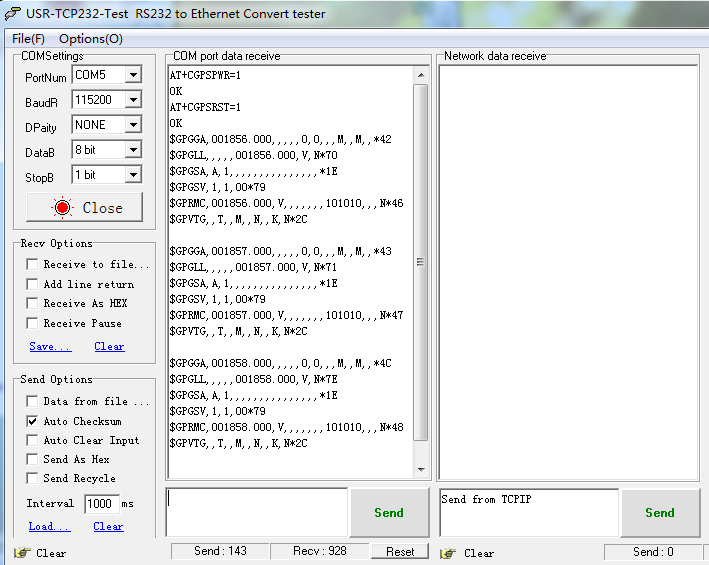
Task: Toggle Receive to file checkbox
Action: [32, 264]
